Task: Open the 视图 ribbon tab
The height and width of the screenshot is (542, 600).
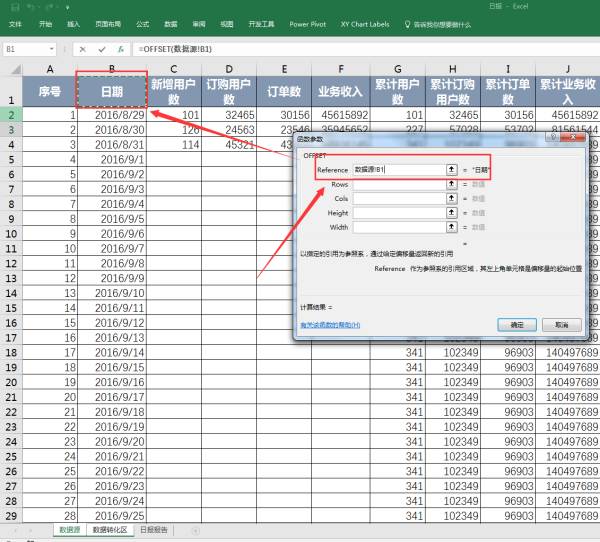Action: (227, 24)
